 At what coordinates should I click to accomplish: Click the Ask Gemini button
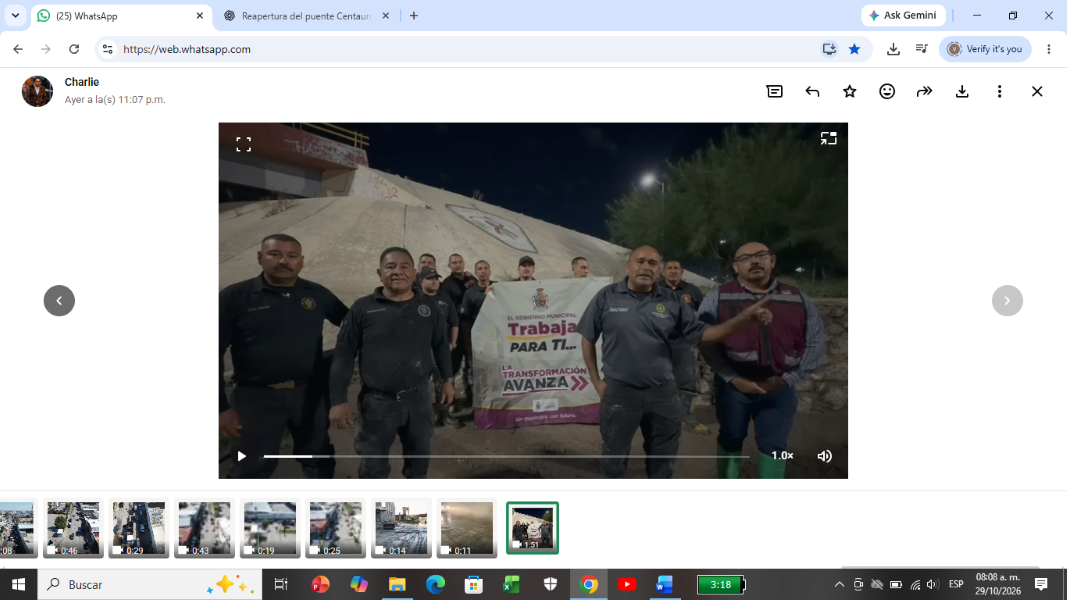click(903, 16)
